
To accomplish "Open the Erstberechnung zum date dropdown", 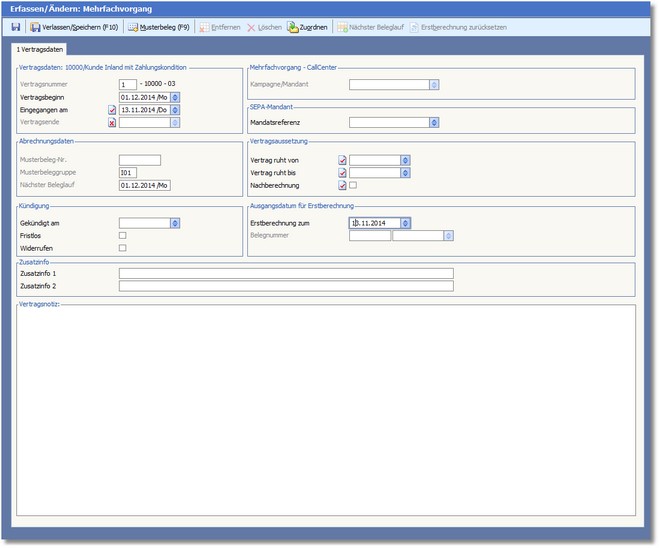I will (x=405, y=223).
